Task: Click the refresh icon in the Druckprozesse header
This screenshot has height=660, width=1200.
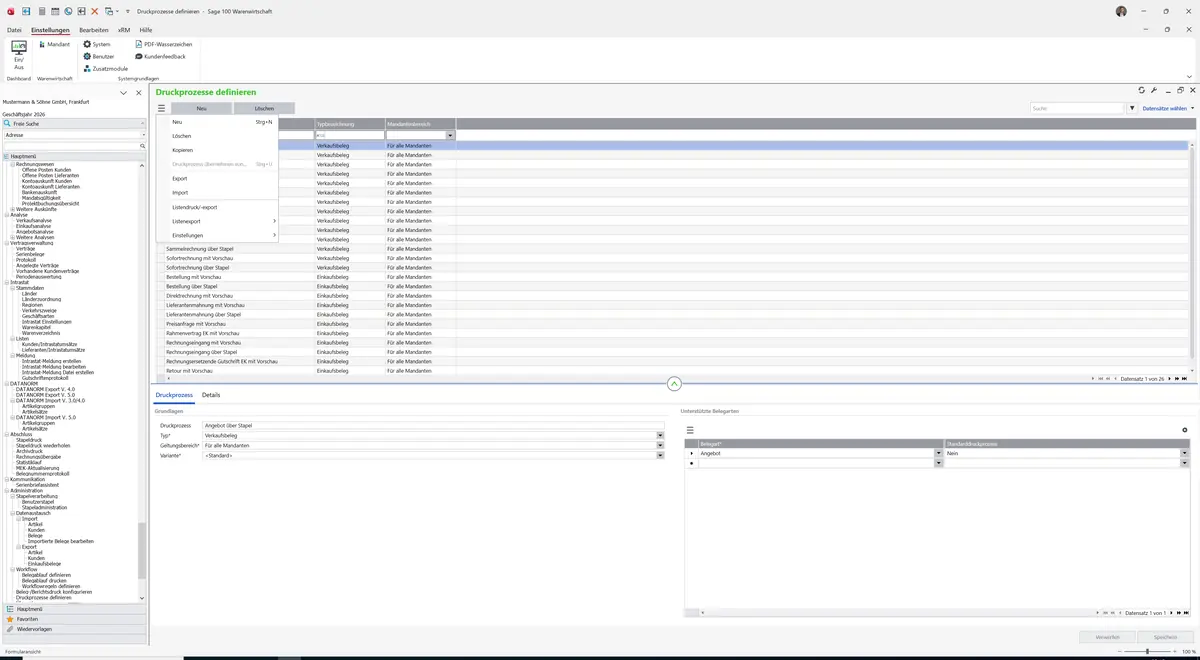Action: [x=1141, y=90]
